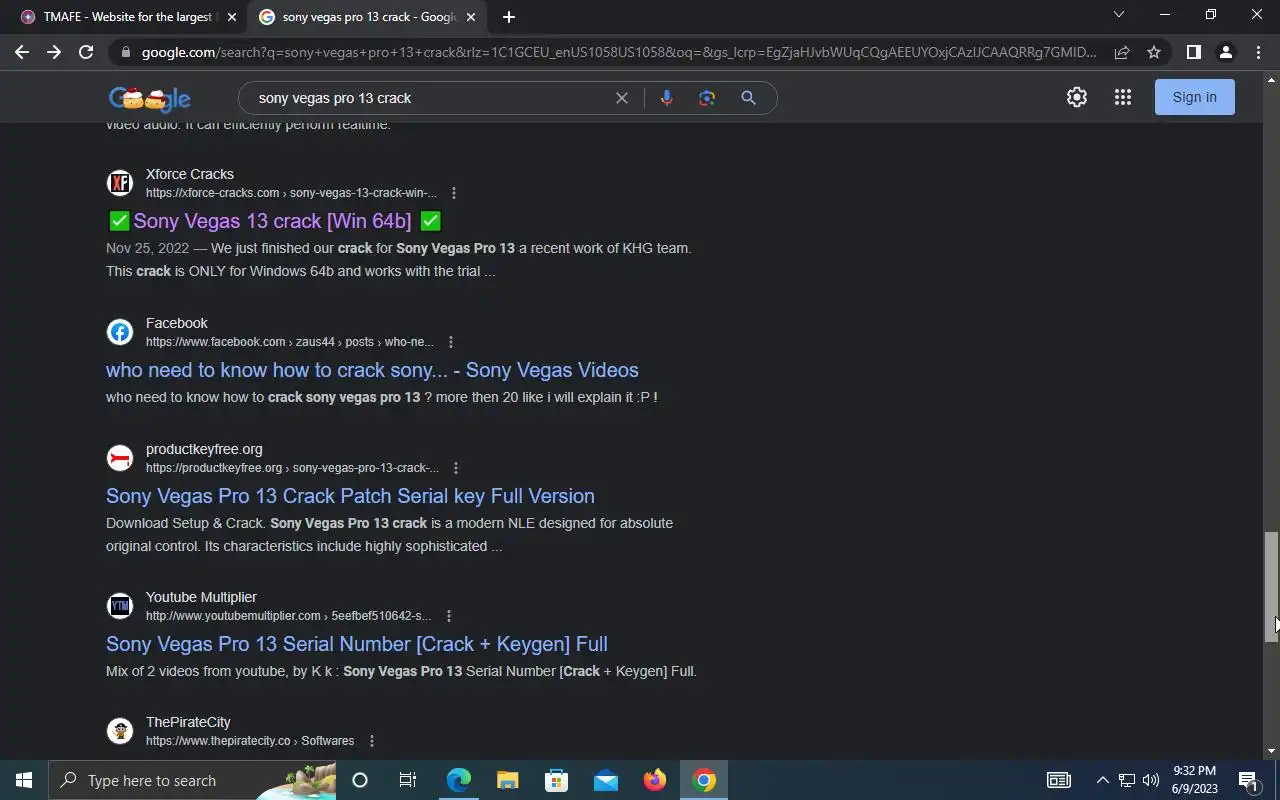Open options for the productkeyfree.org result

[x=456, y=468]
